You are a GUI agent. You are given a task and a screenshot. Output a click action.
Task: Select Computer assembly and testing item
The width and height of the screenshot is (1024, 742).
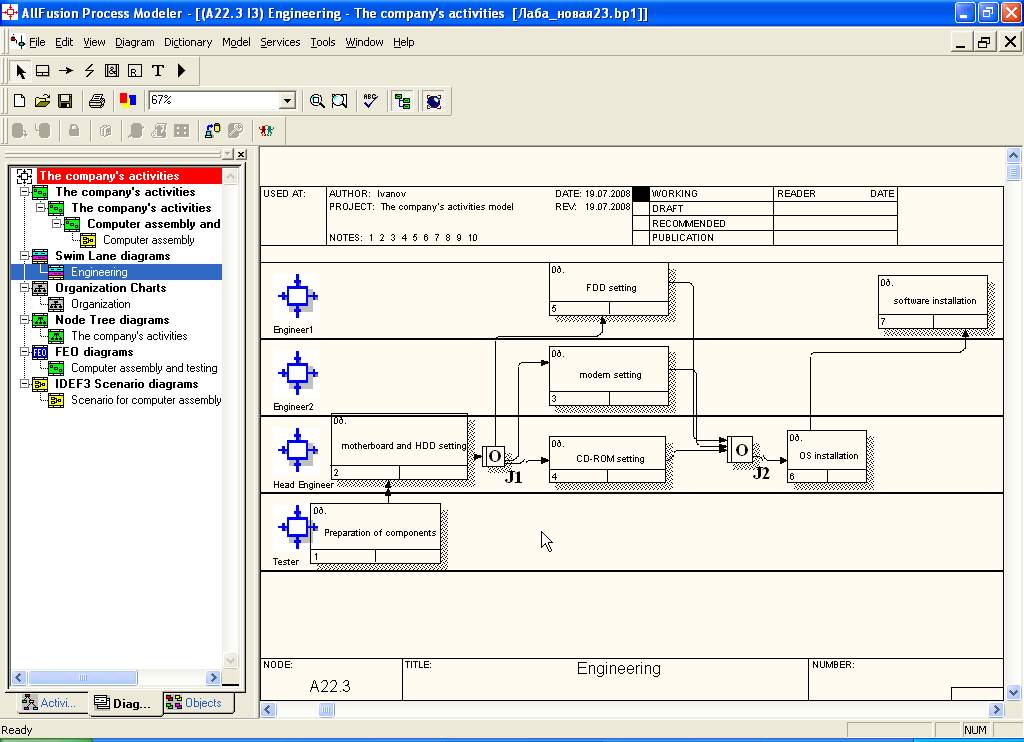pyautogui.click(x=144, y=368)
